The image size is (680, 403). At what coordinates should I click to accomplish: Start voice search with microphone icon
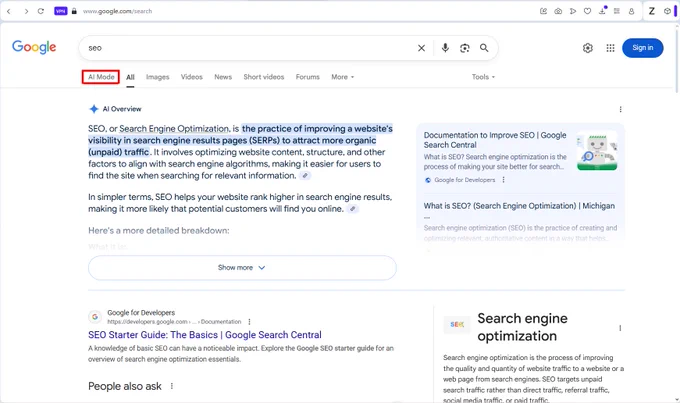(x=445, y=48)
